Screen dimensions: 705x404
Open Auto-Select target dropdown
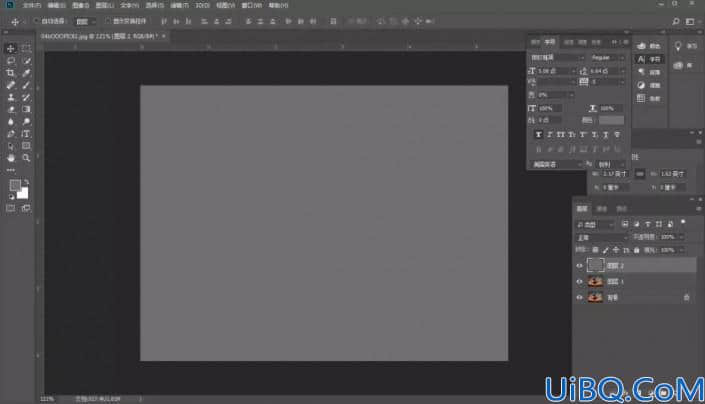tap(85, 21)
